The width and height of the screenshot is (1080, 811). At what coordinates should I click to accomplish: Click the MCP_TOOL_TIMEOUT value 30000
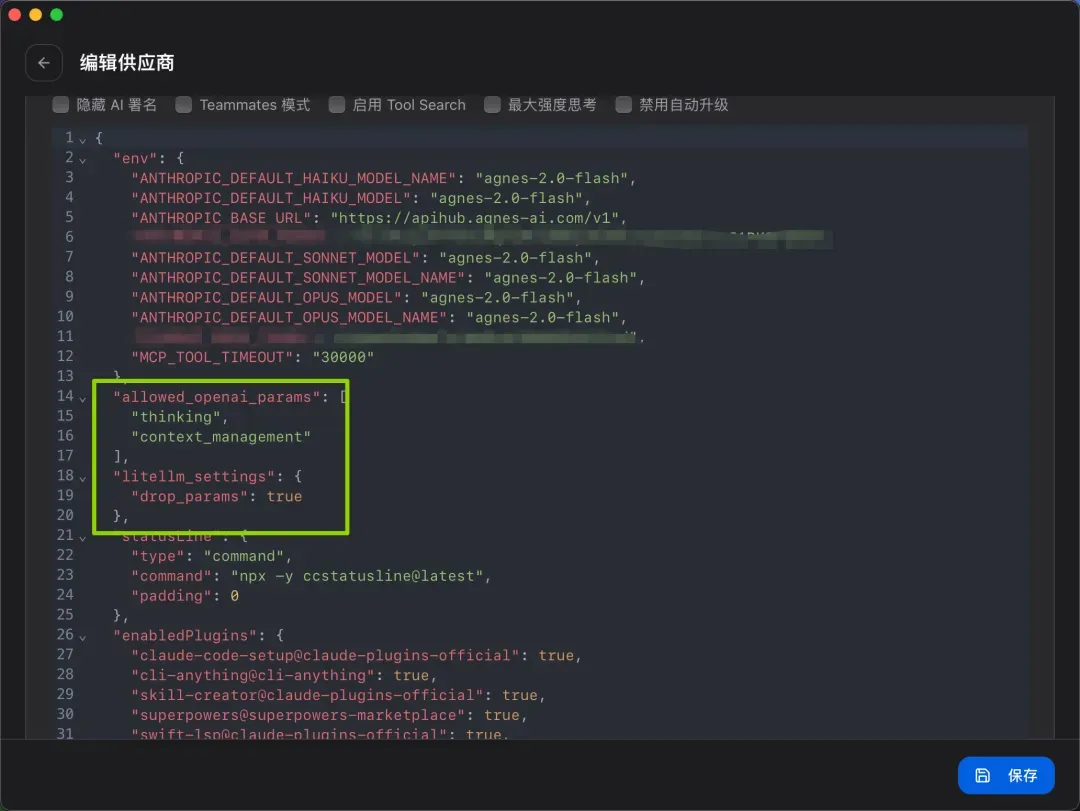pyautogui.click(x=343, y=357)
